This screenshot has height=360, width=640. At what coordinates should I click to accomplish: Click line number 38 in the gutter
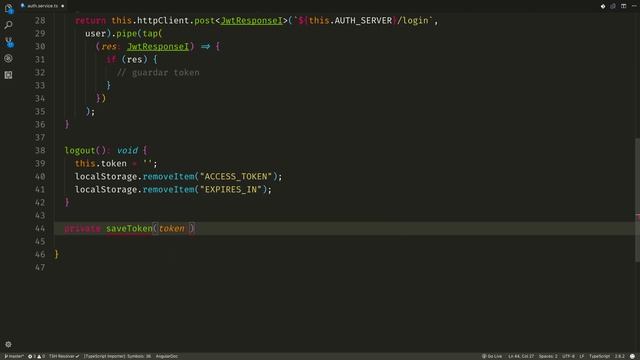point(40,151)
